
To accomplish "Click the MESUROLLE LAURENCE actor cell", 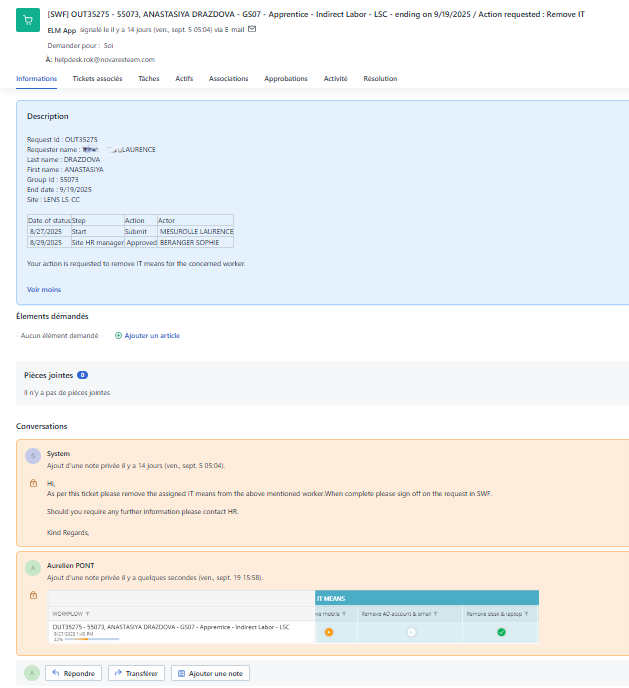I will pyautogui.click(x=196, y=232).
